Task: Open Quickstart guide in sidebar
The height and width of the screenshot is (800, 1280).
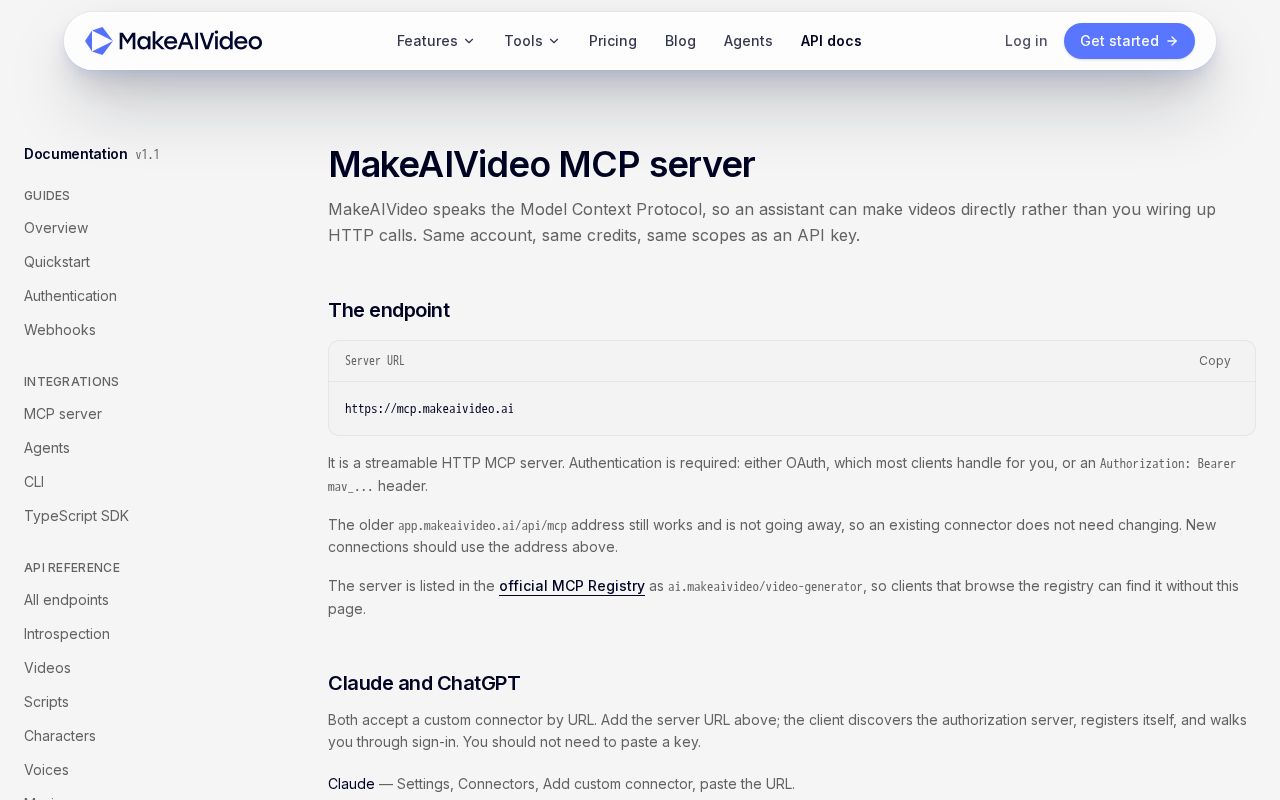Action: (x=57, y=262)
